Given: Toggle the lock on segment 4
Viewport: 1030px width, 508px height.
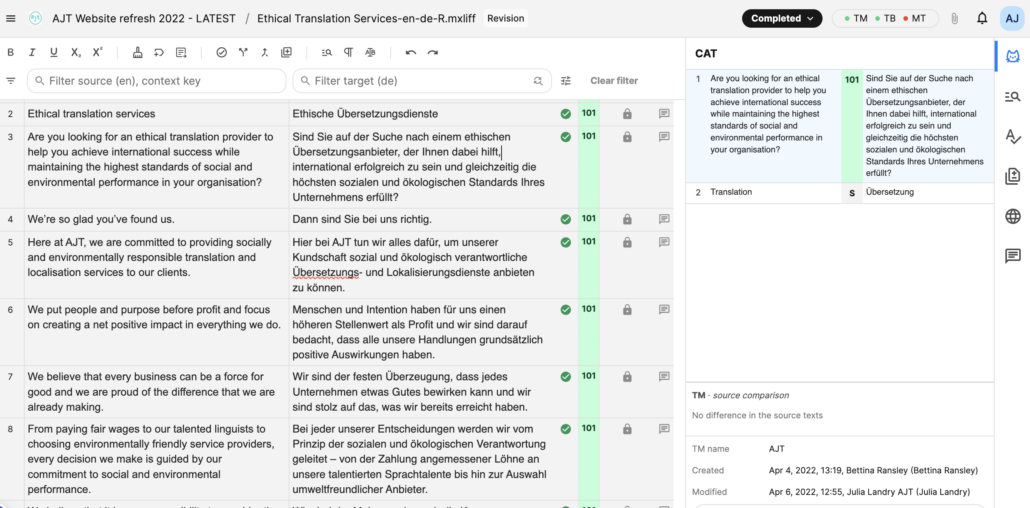Looking at the screenshot, I should tap(627, 219).
